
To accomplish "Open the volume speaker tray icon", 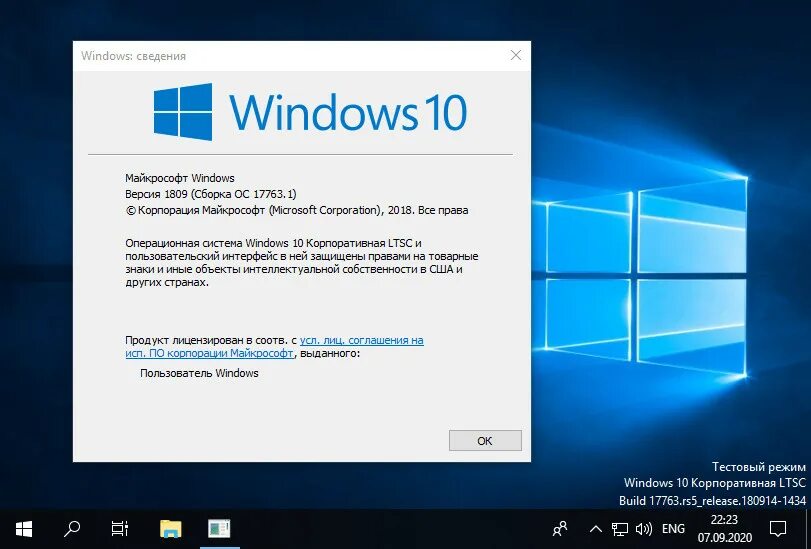I will (x=643, y=529).
